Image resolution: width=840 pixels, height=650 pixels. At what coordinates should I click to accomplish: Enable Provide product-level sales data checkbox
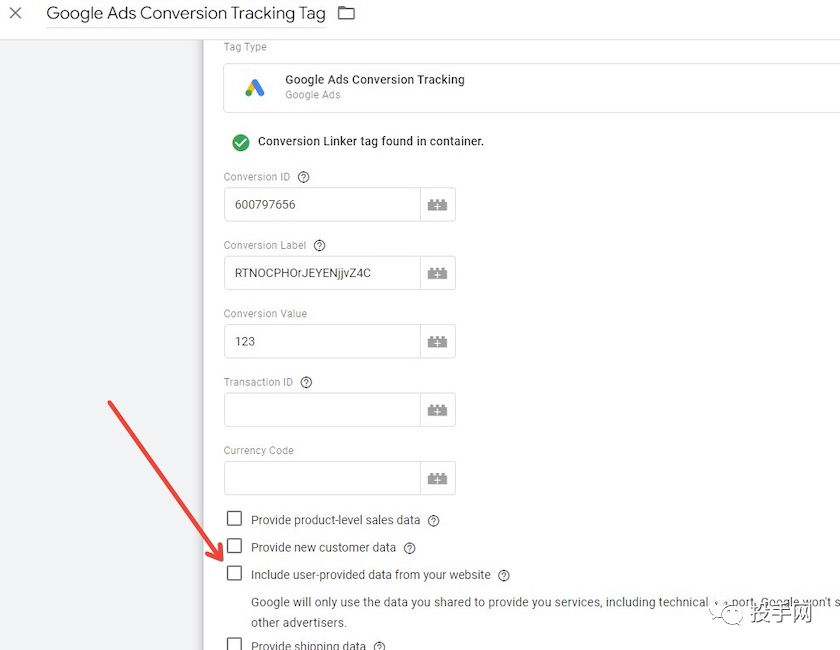tap(234, 519)
